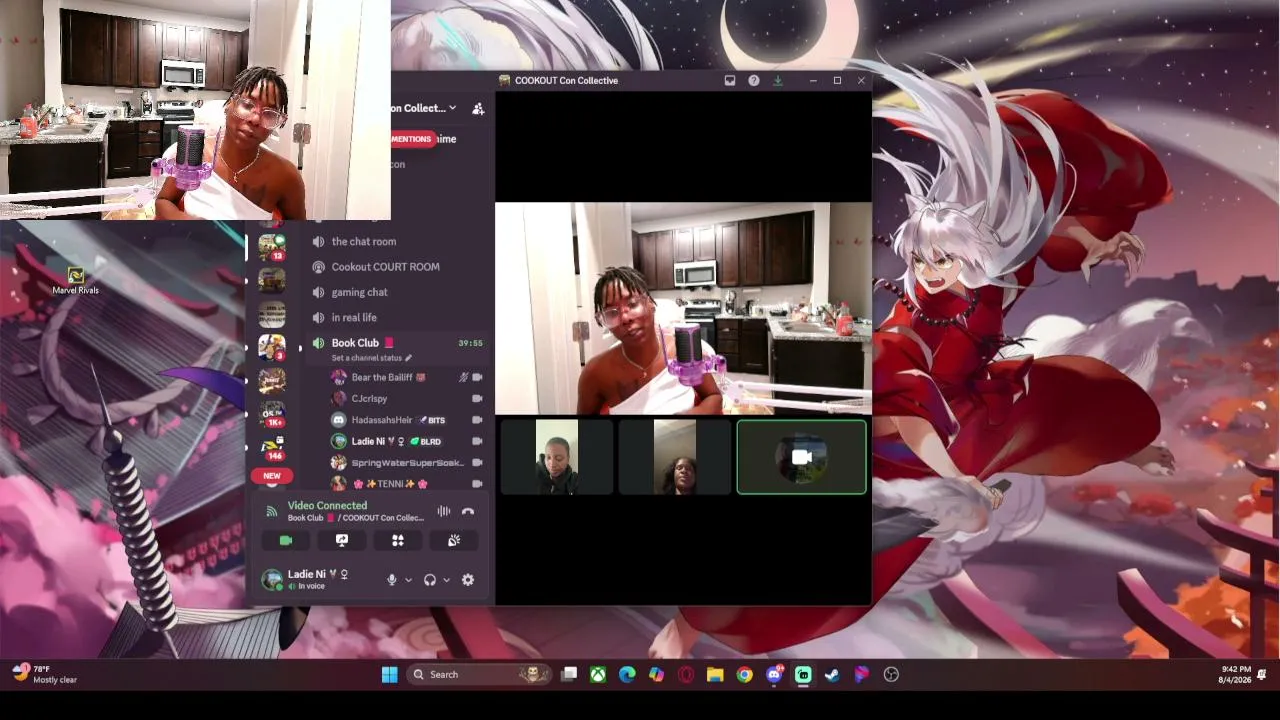Invite people to the server icon
This screenshot has width=1280, height=720.
click(478, 108)
